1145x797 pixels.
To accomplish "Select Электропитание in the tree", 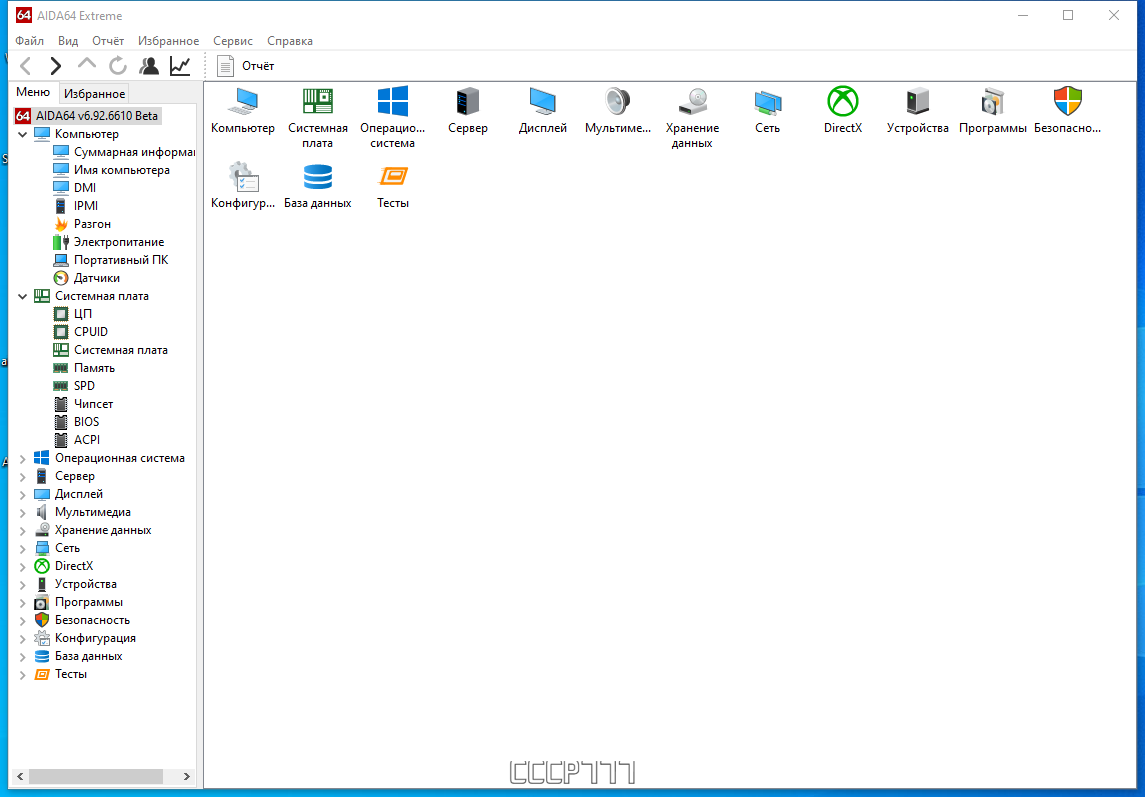I will [x=109, y=242].
